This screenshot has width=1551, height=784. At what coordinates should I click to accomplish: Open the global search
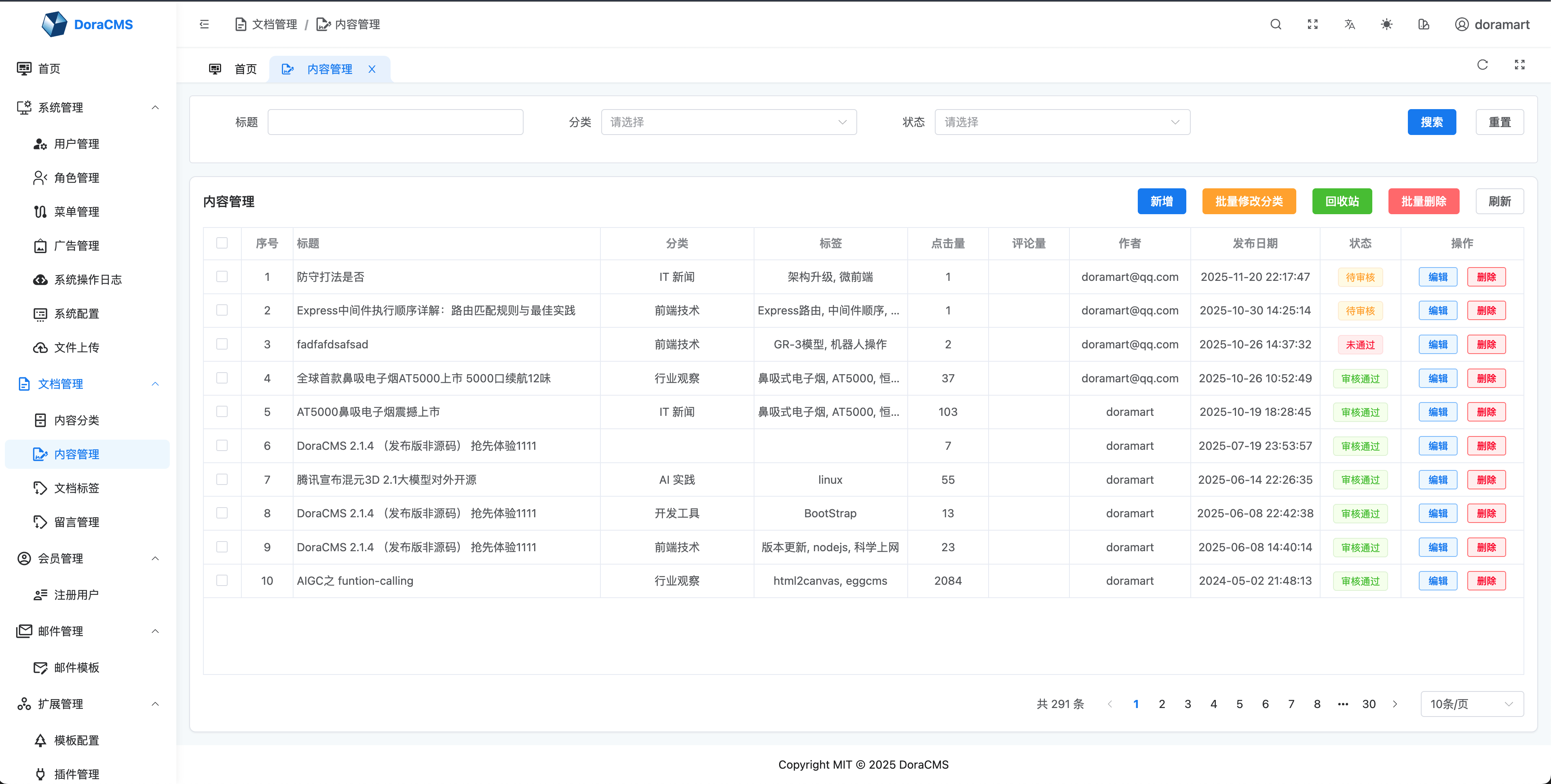click(1275, 24)
